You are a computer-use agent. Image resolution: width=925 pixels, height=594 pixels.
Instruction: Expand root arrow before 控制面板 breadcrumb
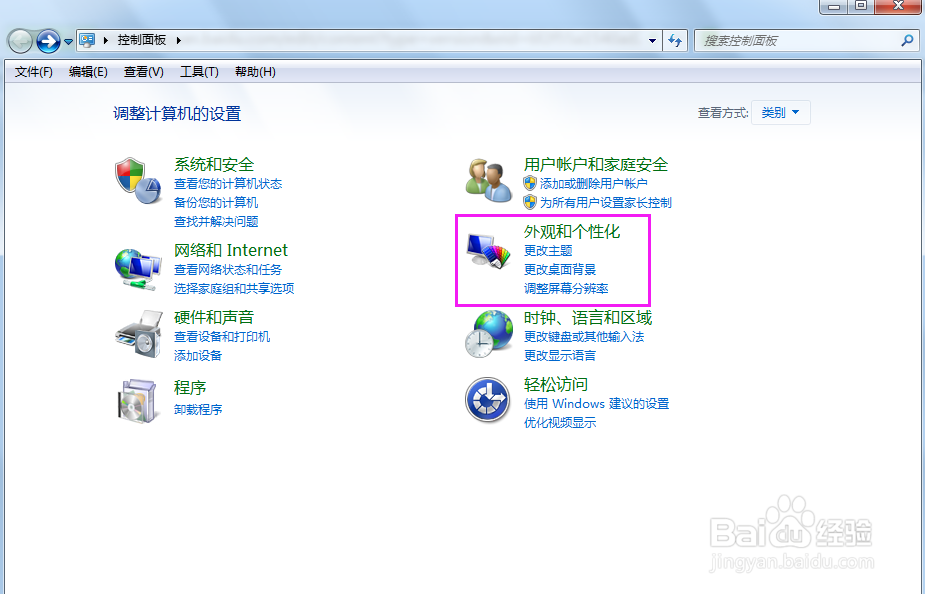pyautogui.click(x=106, y=40)
